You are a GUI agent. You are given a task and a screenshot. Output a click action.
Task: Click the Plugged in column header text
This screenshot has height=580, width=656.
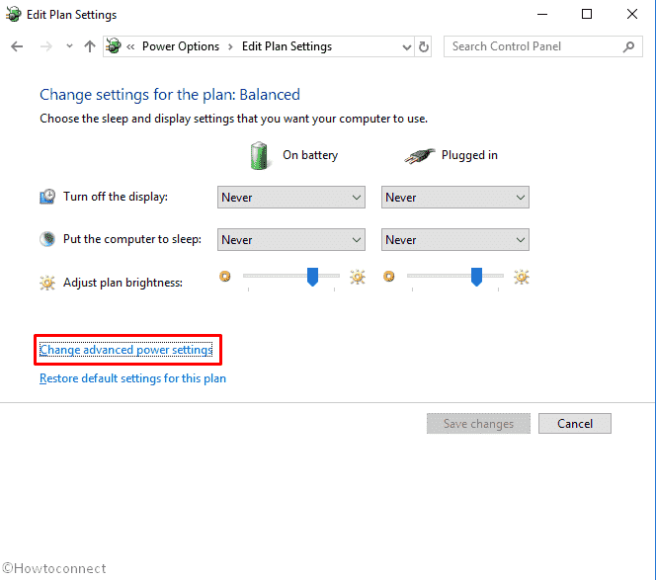469,155
